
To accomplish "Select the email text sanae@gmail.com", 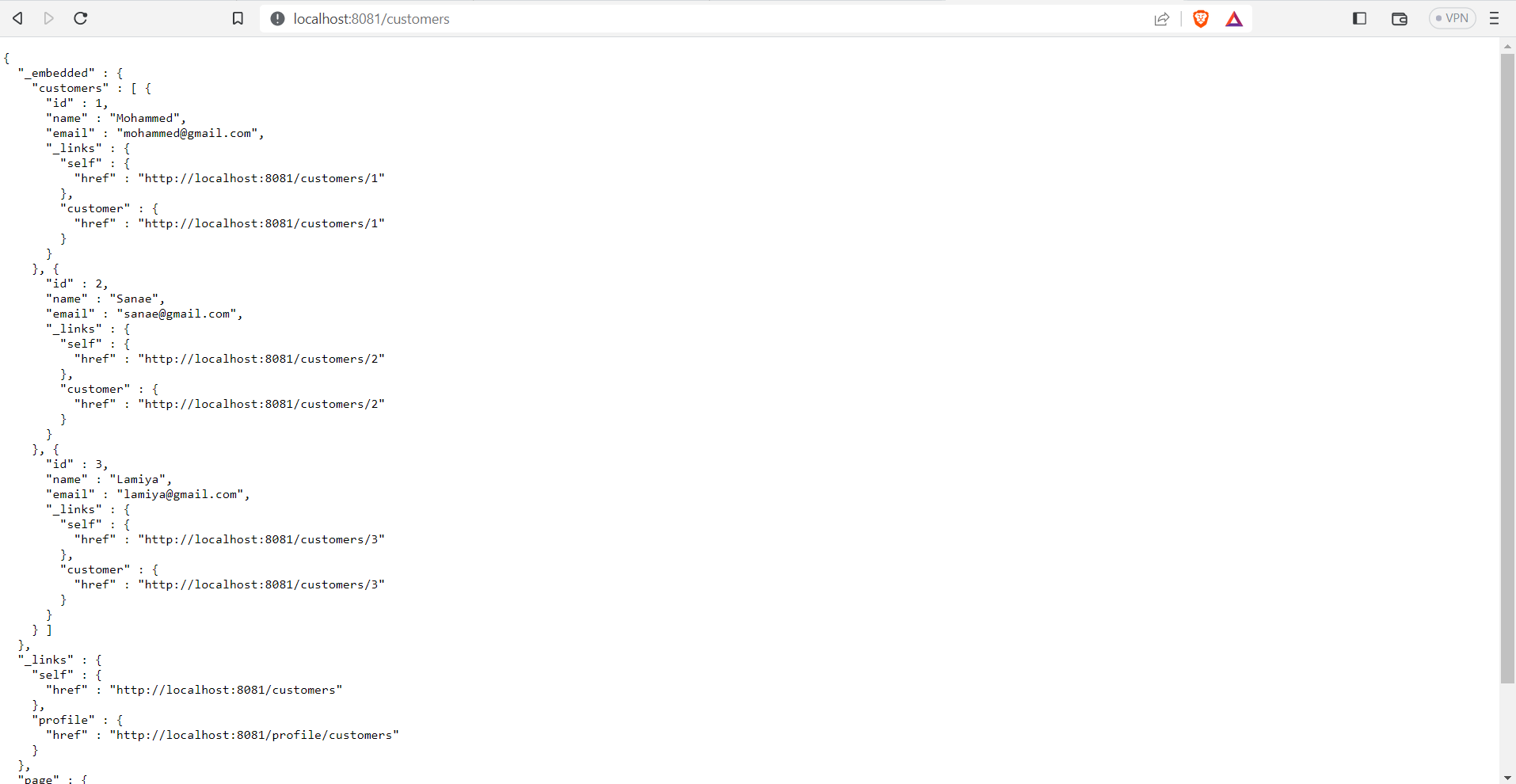I will coord(179,314).
